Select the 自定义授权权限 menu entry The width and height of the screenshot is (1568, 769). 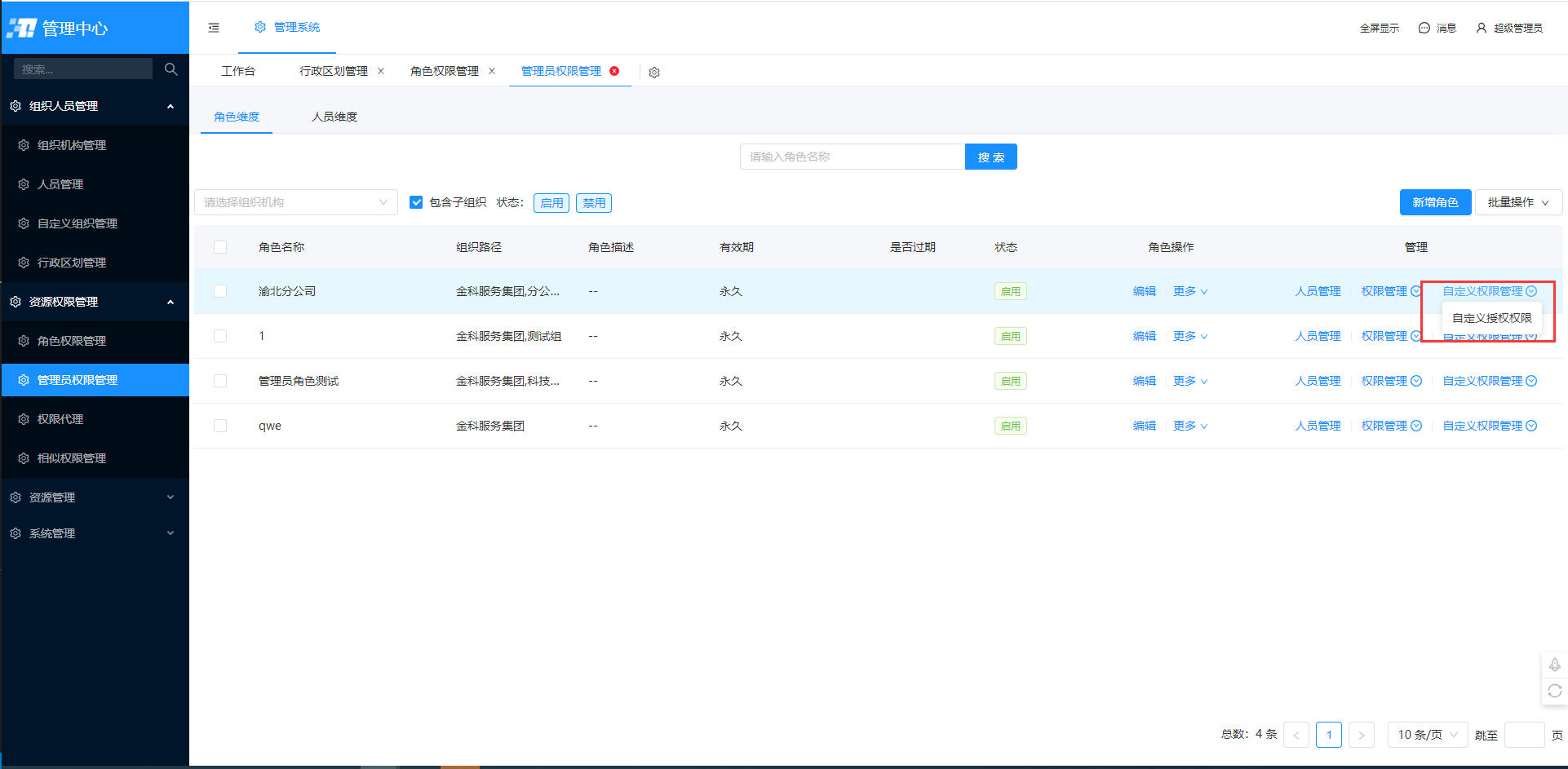pos(1492,318)
